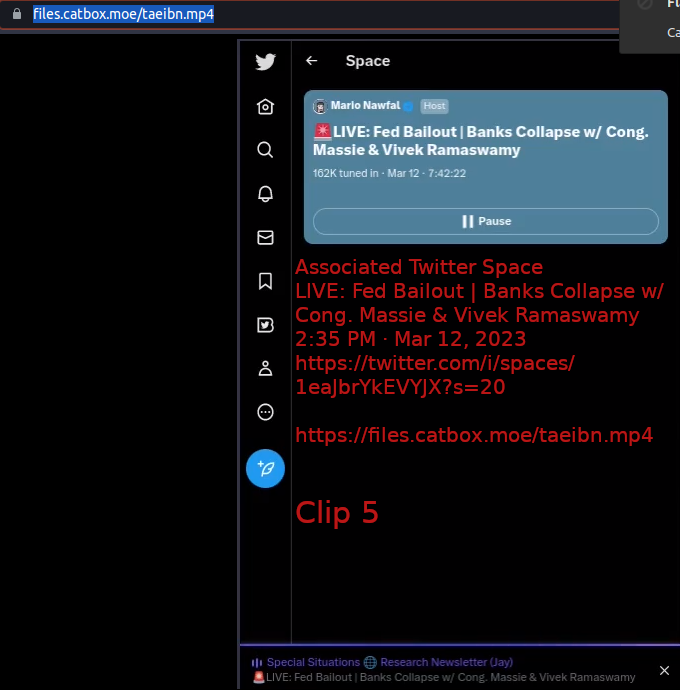This screenshot has height=690, width=680.
Task: Click the 'Space' page heading
Action: (368, 61)
